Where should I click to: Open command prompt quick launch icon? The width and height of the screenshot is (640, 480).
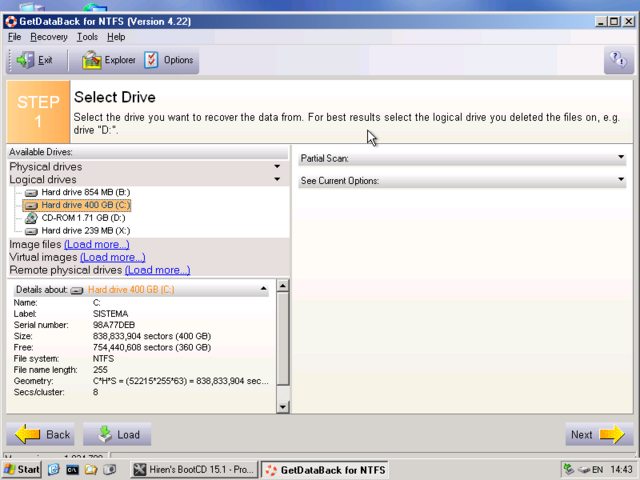coord(72,470)
